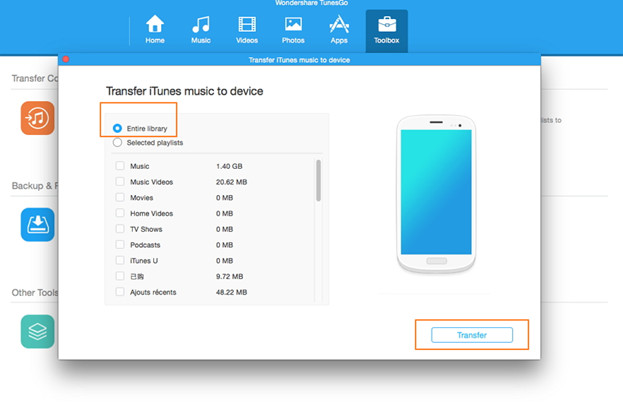
Task: Click the blue backup download icon
Action: click(x=38, y=225)
